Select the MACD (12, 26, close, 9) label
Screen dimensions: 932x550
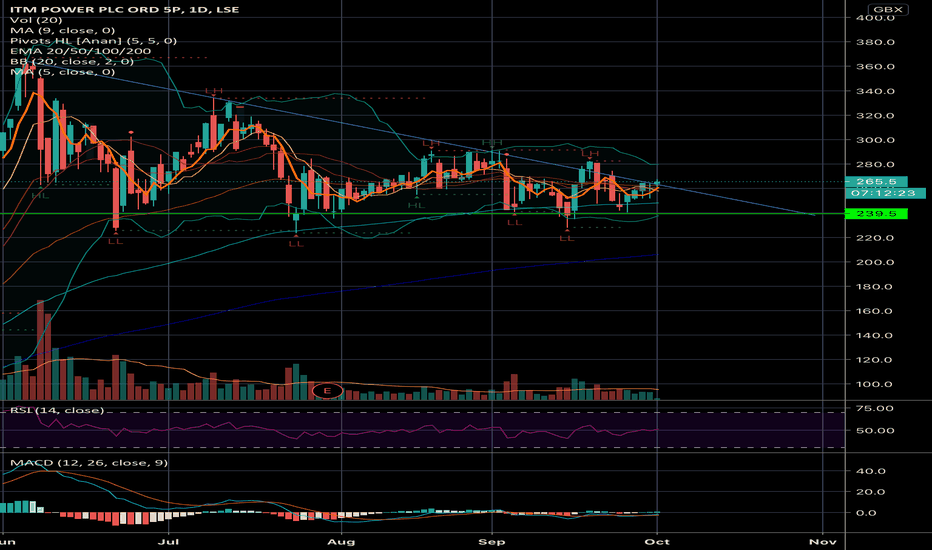[89, 463]
